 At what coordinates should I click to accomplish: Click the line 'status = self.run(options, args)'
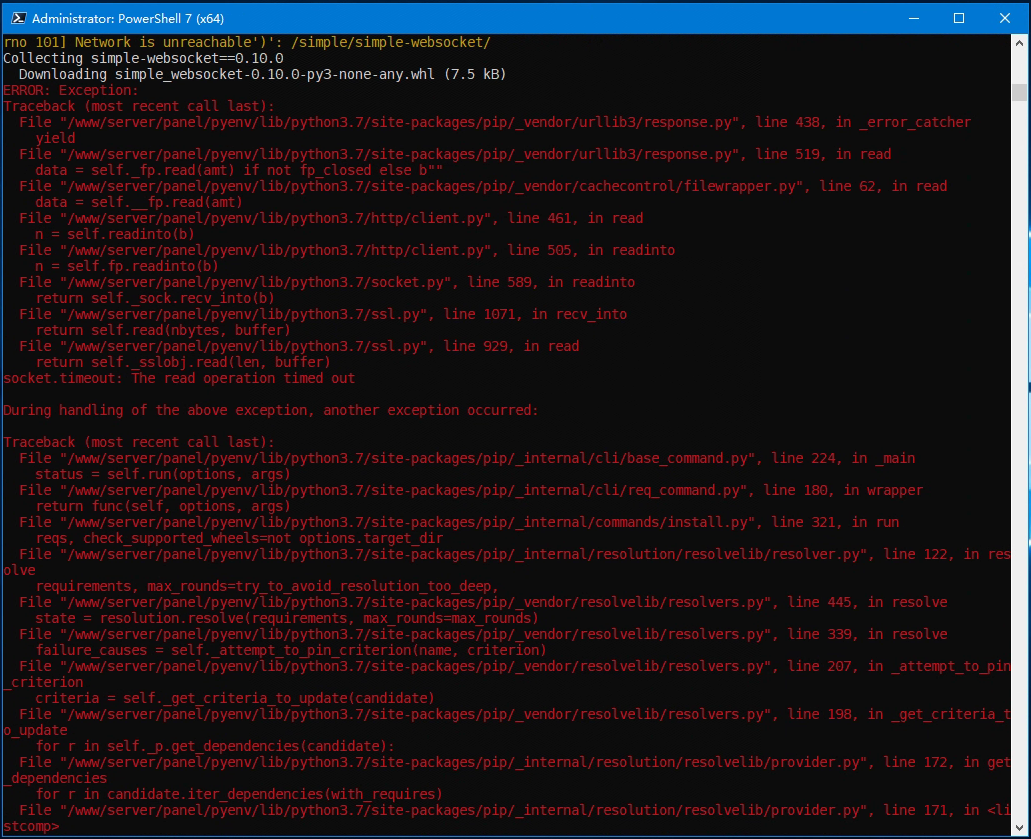tap(162, 474)
